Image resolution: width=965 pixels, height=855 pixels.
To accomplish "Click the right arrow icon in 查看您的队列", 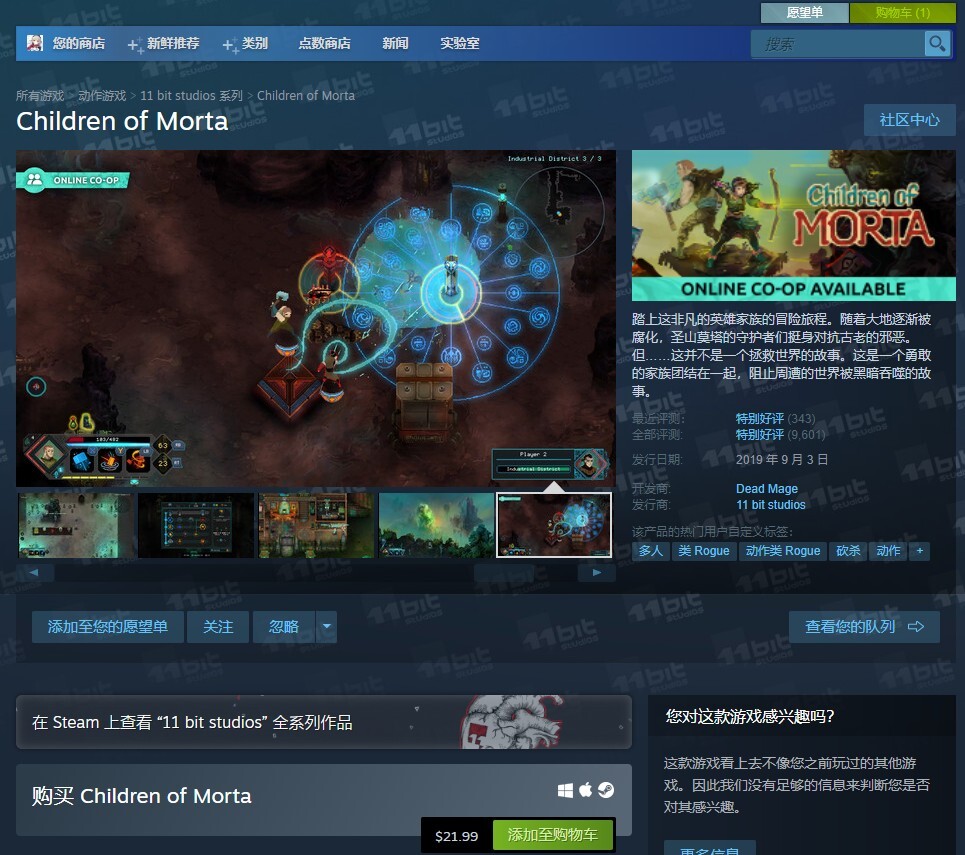I will [916, 627].
